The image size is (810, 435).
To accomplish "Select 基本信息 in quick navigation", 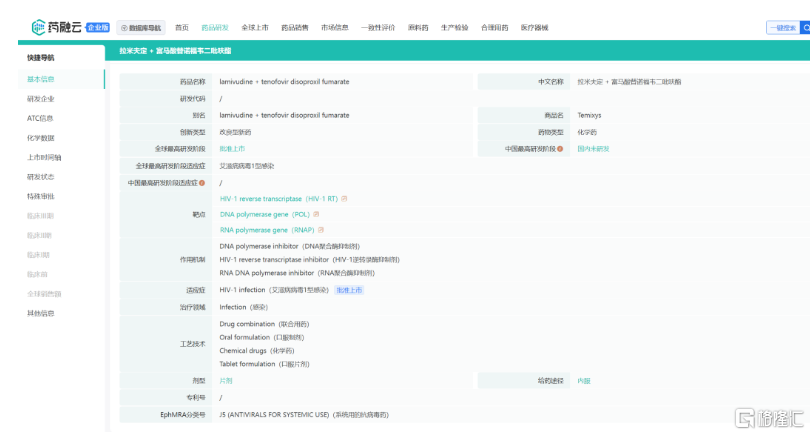I will click(40, 79).
